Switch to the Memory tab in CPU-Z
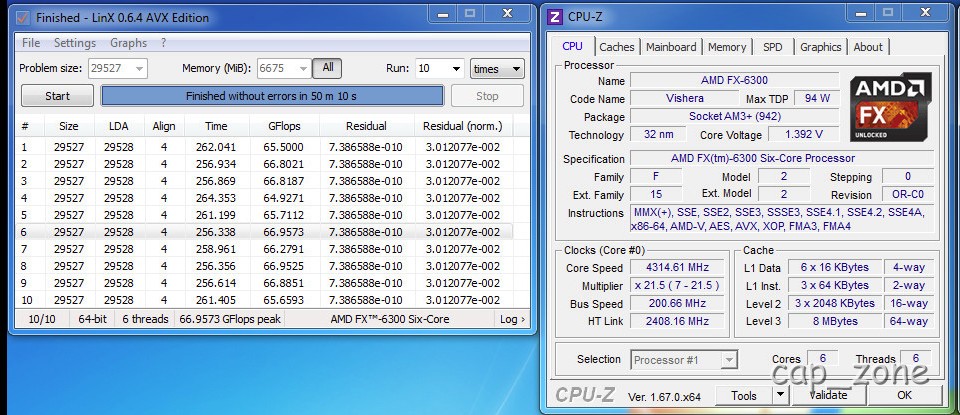The image size is (960, 415). tap(727, 47)
